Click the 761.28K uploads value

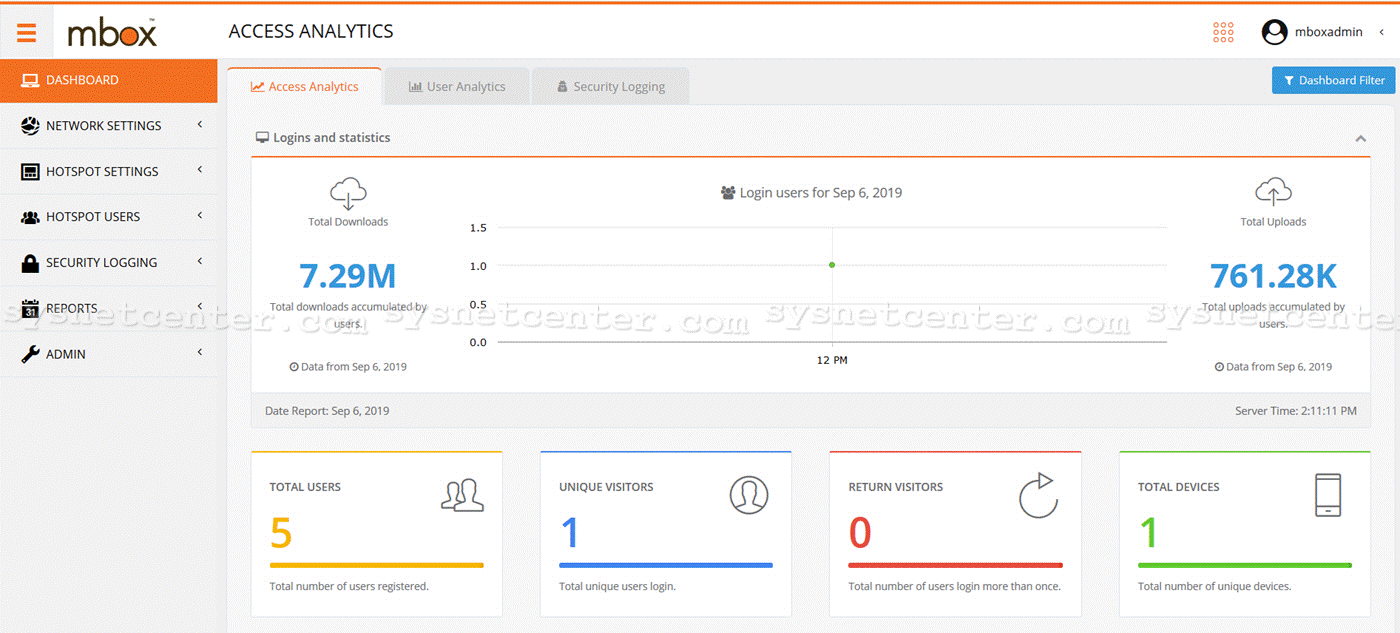(1273, 275)
